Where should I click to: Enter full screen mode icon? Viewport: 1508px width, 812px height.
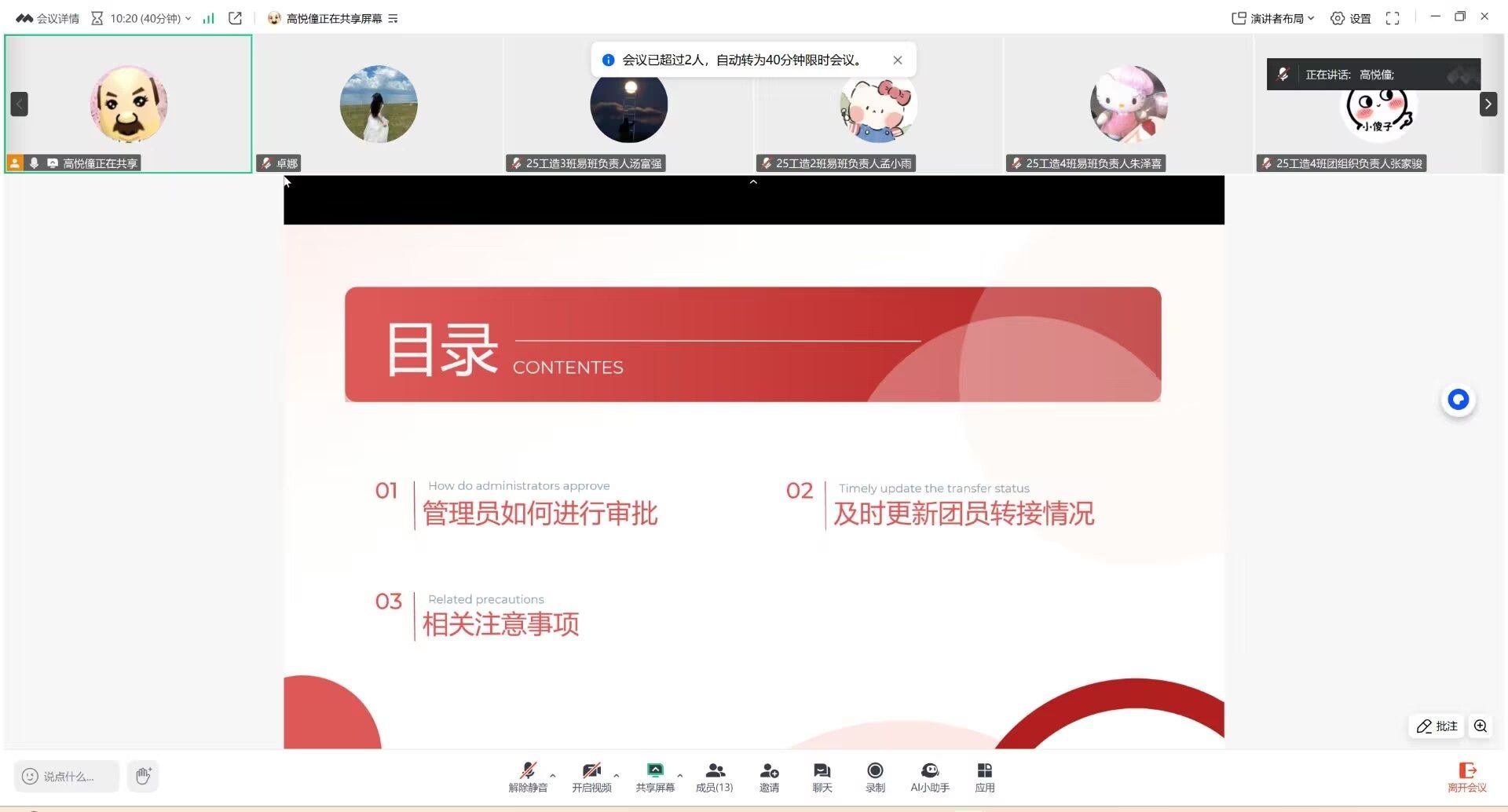pyautogui.click(x=1393, y=18)
